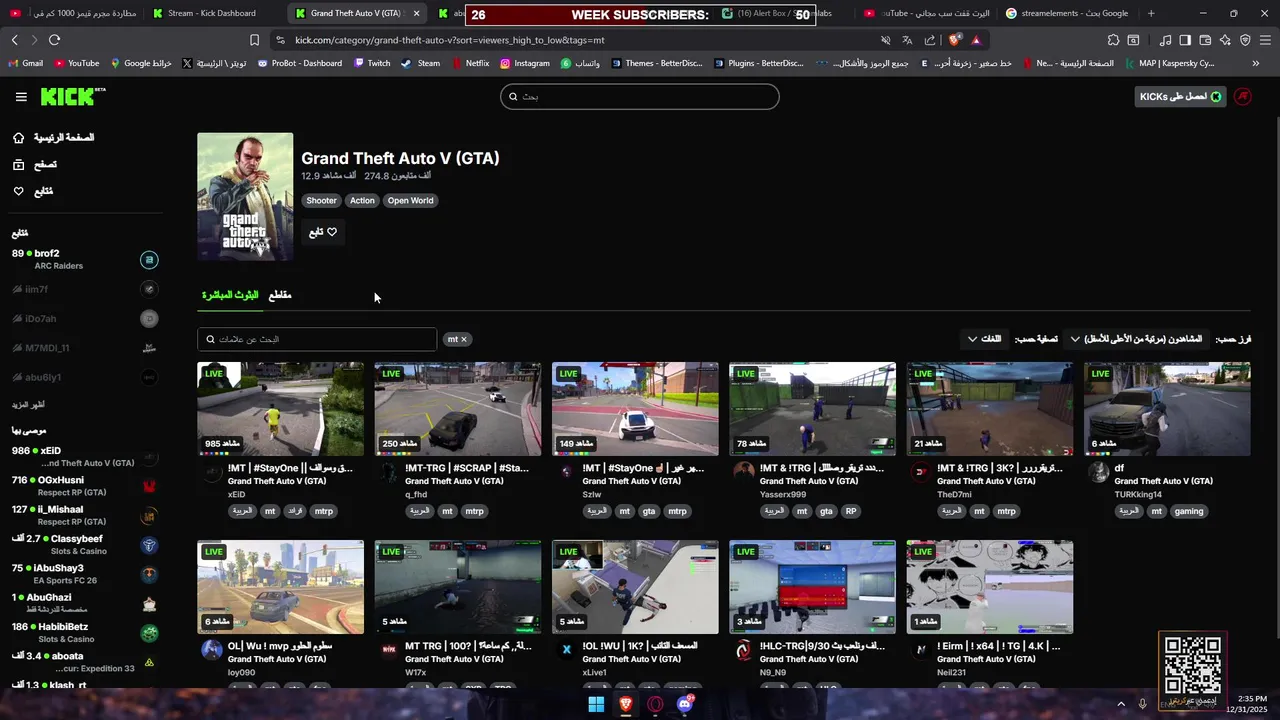This screenshot has width=1280, height=720.
Task: Click the tag search field
Action: [317, 339]
